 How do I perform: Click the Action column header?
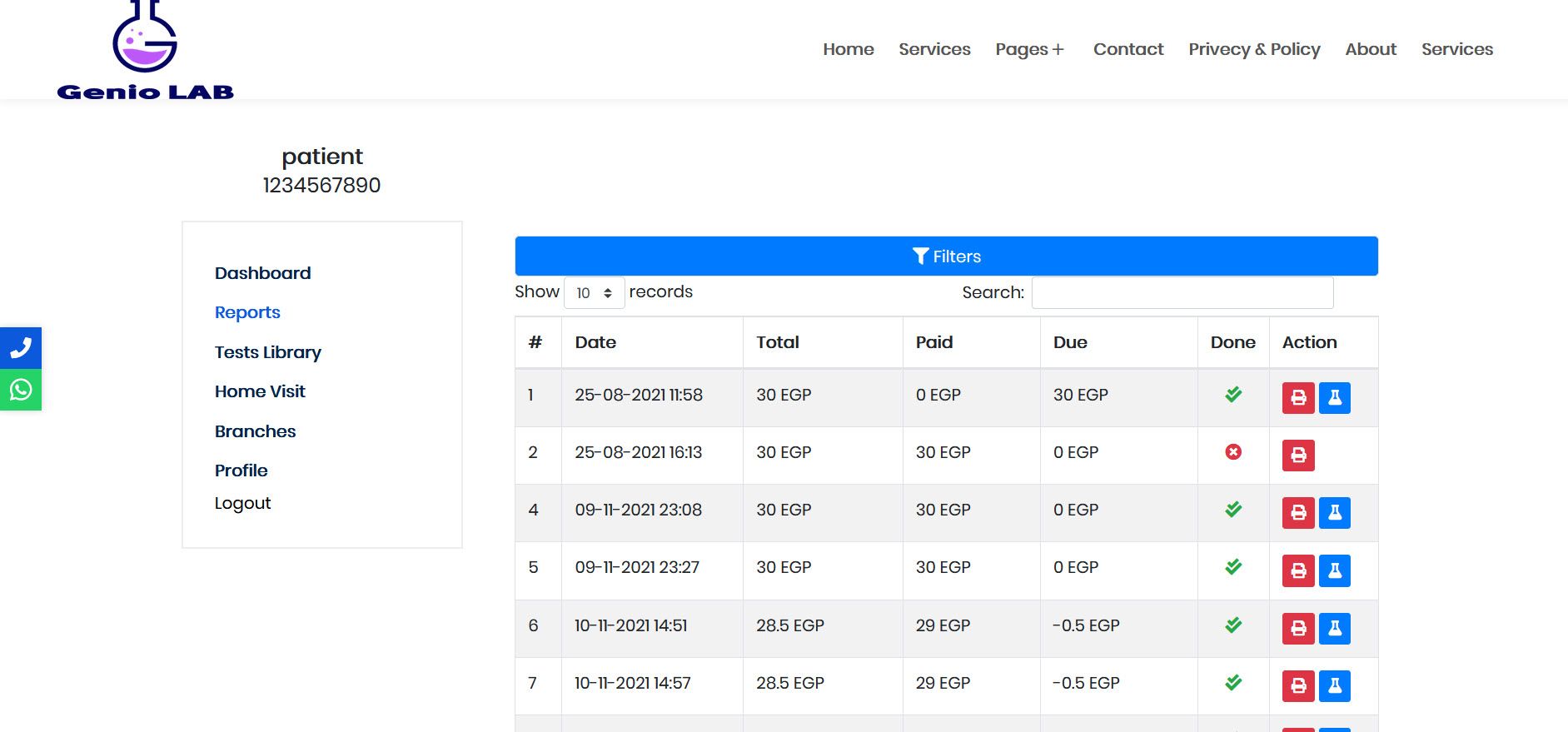pos(1323,342)
